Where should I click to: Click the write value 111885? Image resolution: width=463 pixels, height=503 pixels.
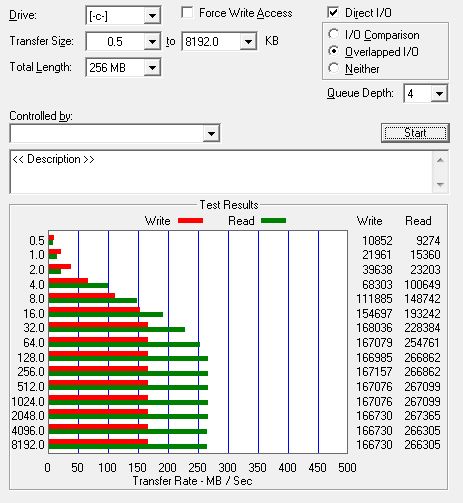374,299
